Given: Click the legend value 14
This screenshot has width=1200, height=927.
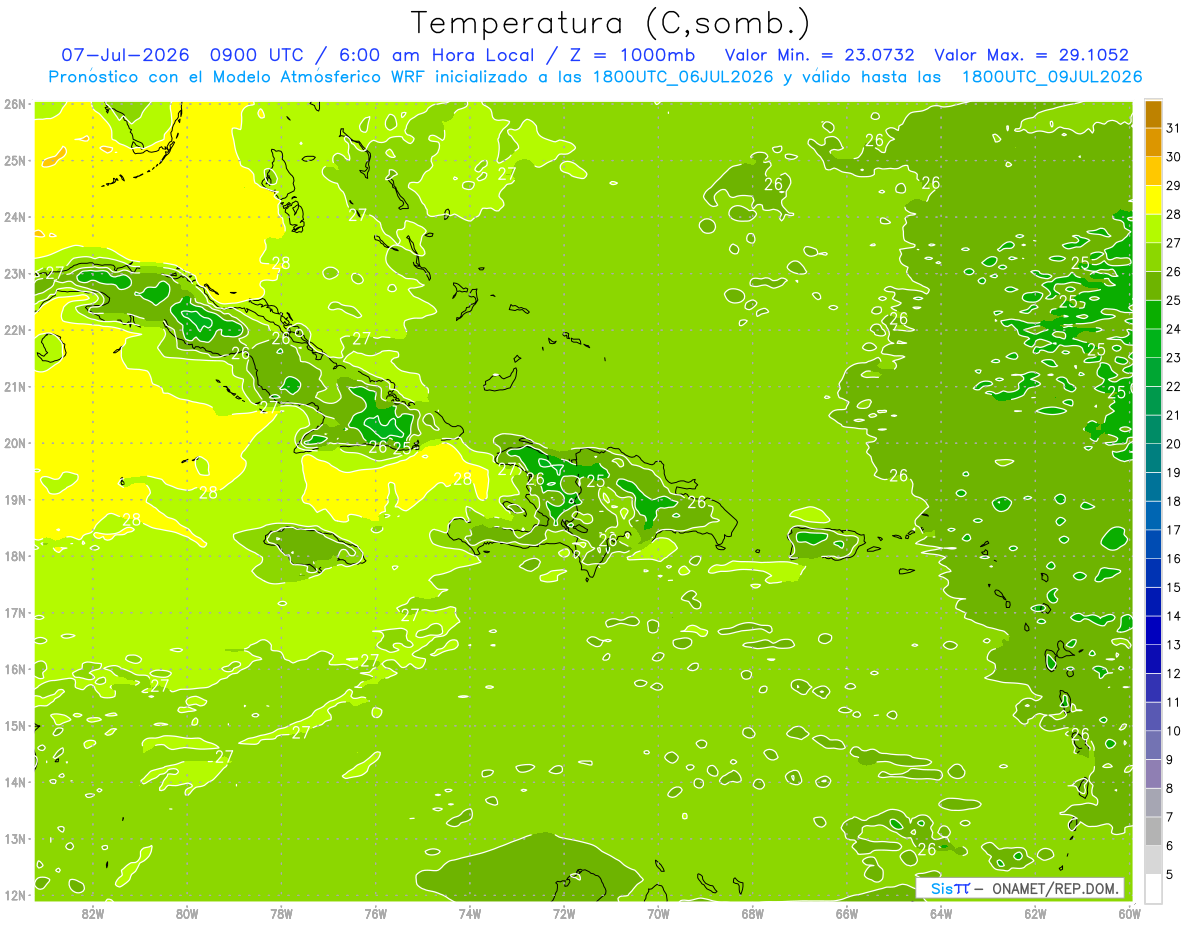Looking at the screenshot, I should coord(1174,616).
